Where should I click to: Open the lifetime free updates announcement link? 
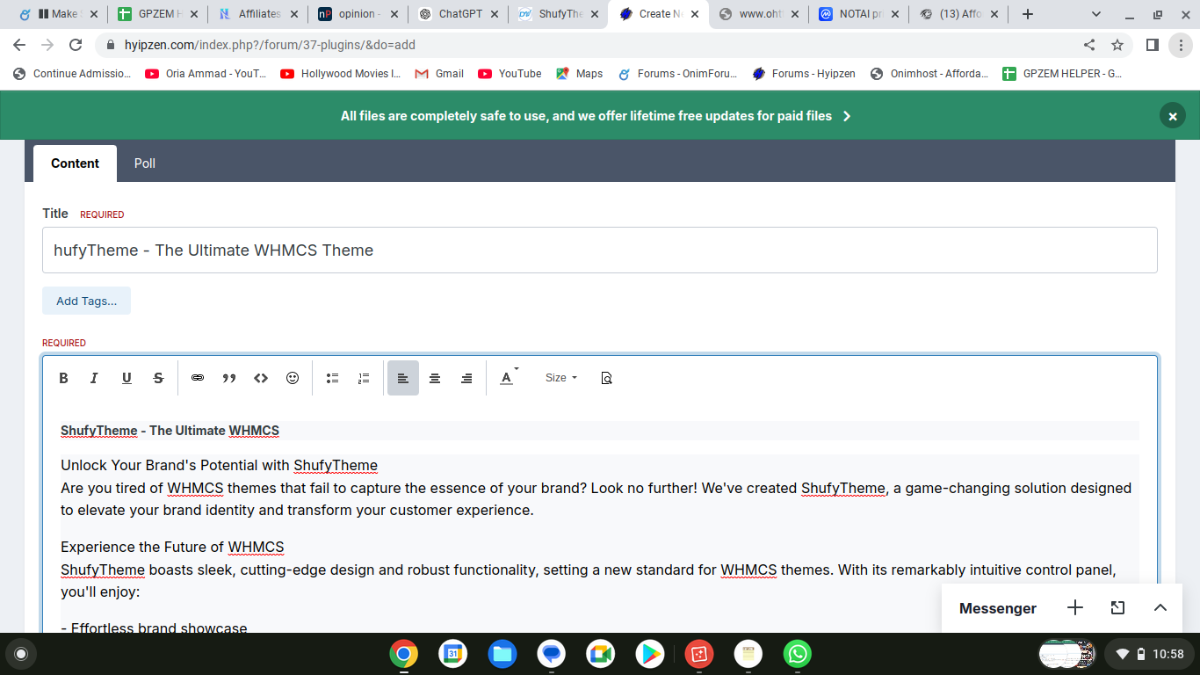tap(596, 116)
